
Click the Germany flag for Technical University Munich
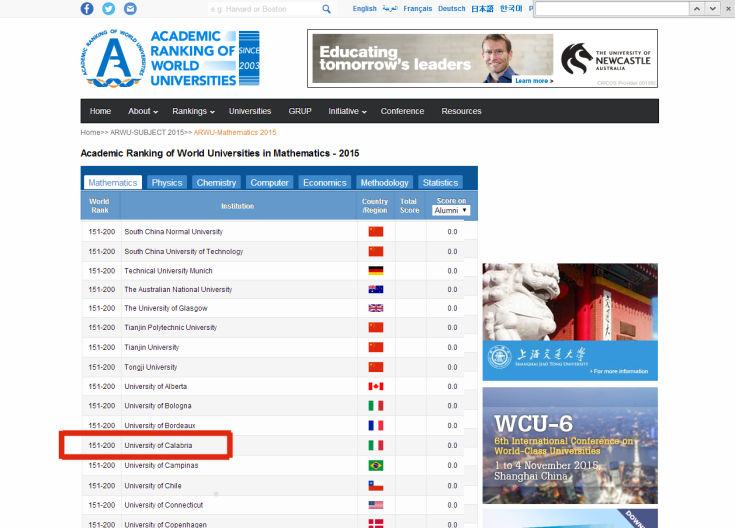376,271
